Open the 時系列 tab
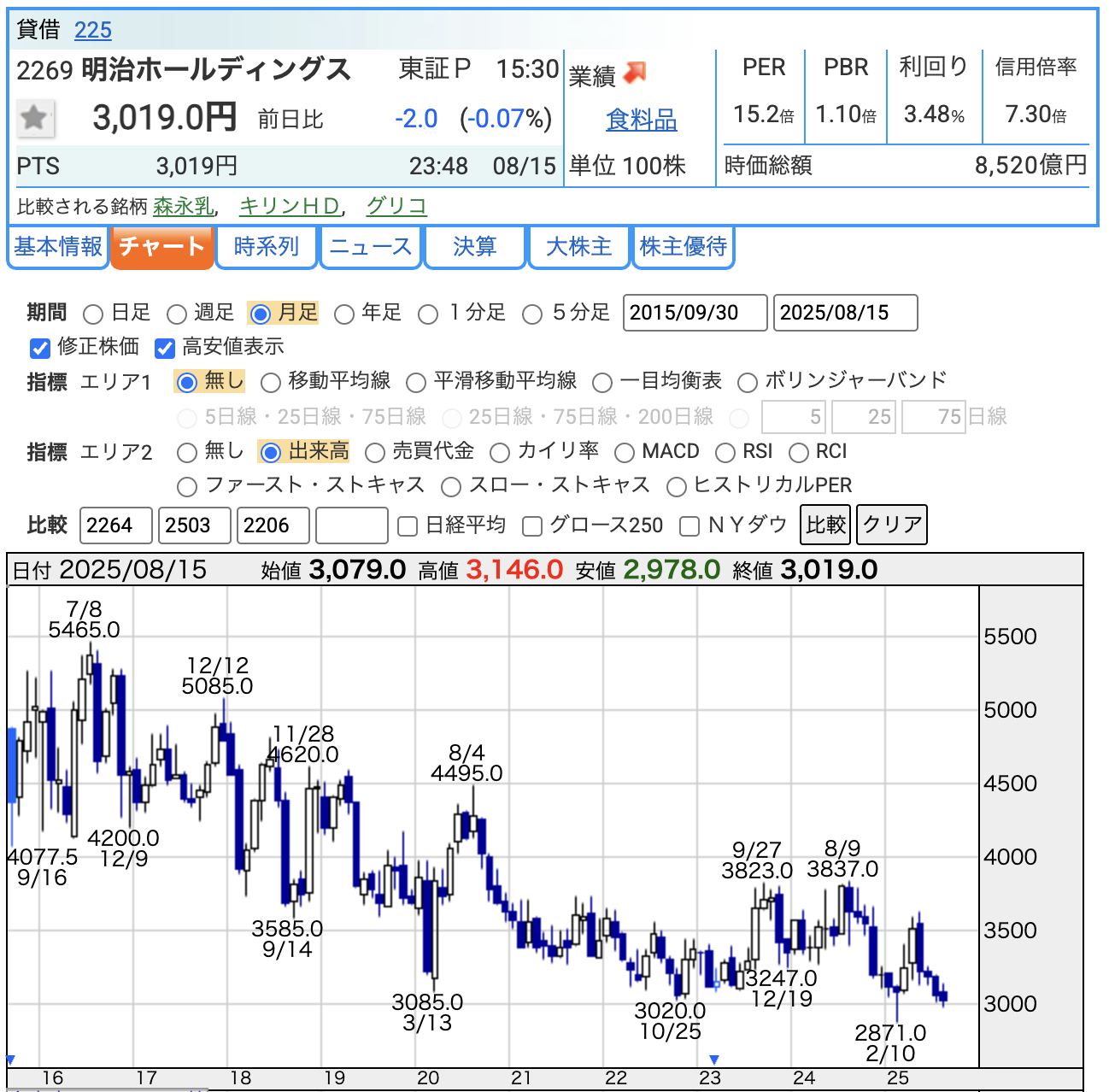 (x=267, y=247)
